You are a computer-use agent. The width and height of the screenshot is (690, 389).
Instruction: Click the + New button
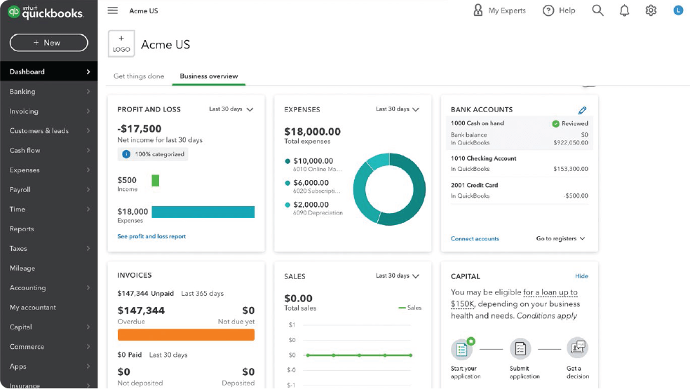[x=49, y=43]
